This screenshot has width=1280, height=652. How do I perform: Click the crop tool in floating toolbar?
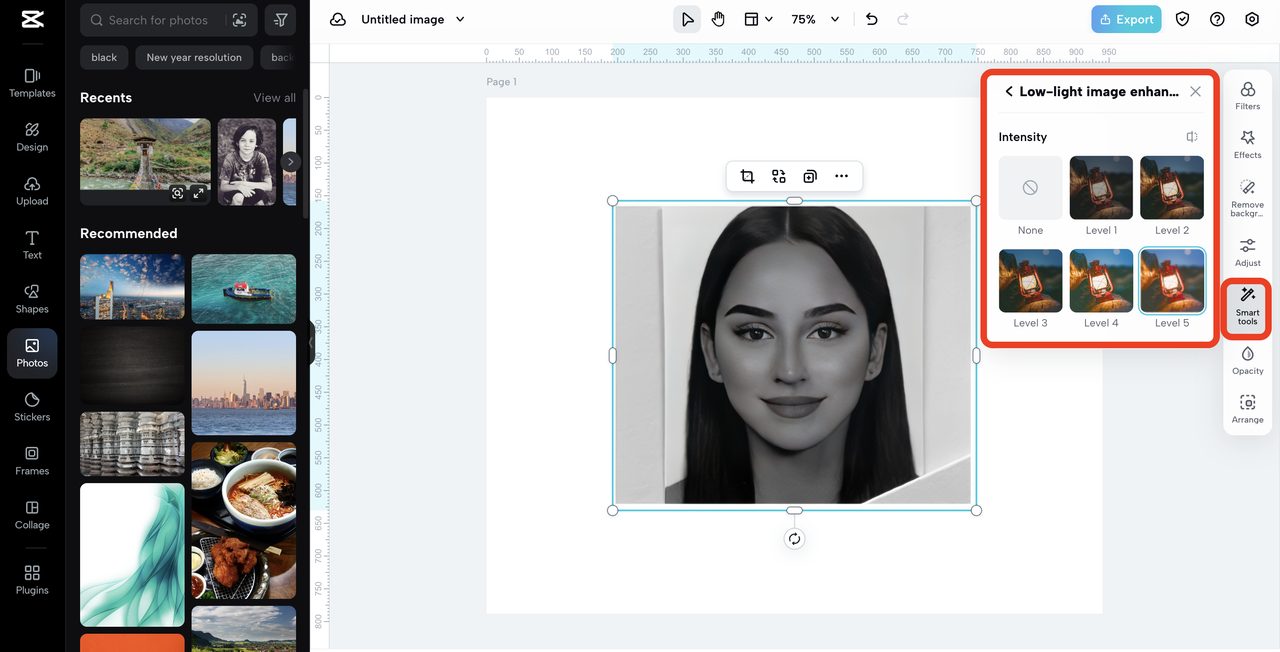tap(747, 177)
